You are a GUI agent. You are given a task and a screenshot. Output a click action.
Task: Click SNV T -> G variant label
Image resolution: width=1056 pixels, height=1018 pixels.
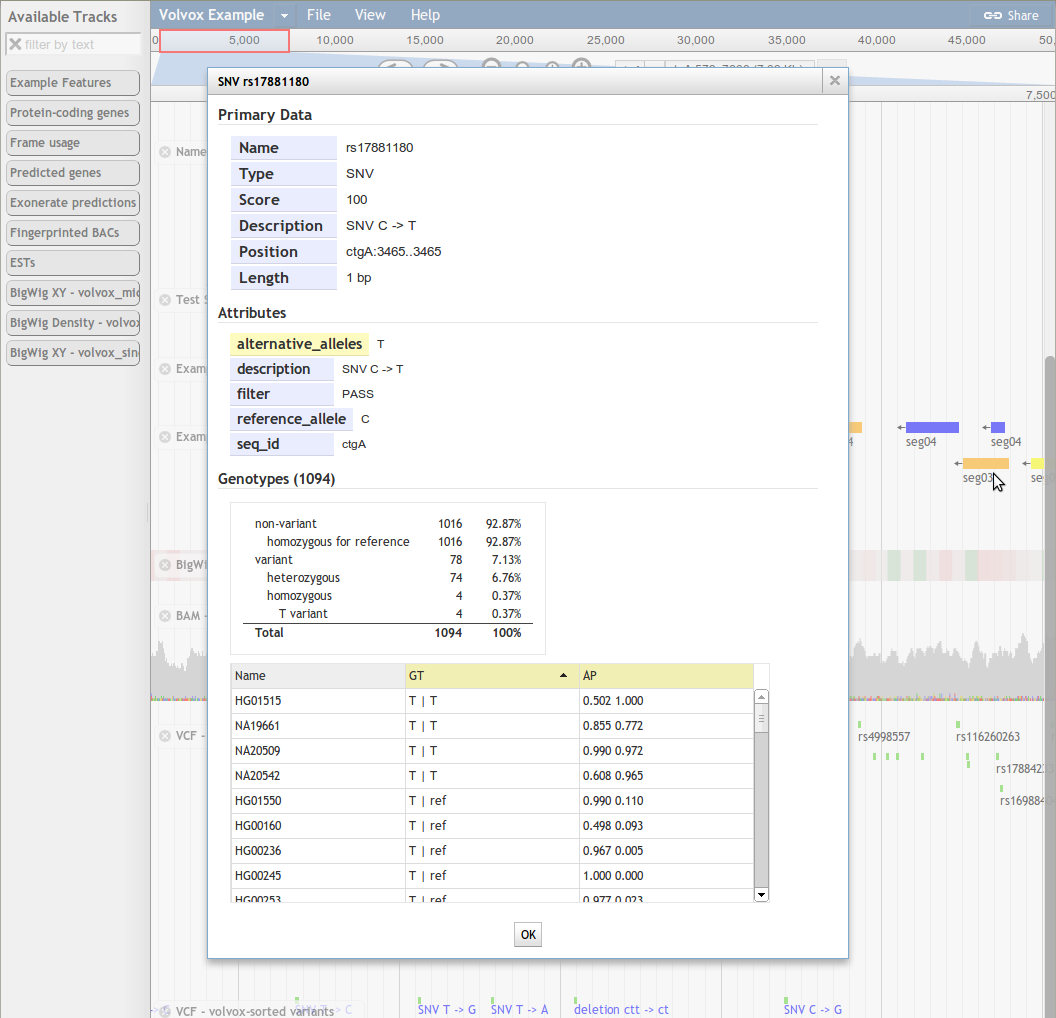point(447,1010)
